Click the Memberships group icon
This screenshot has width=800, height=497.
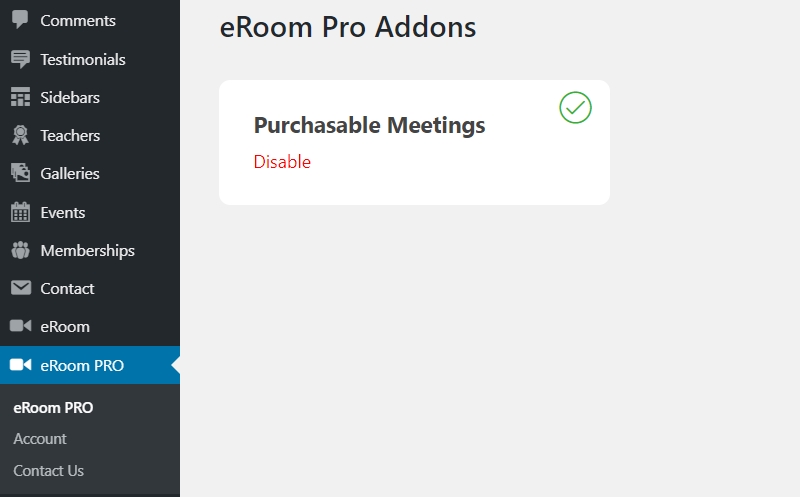click(x=20, y=250)
